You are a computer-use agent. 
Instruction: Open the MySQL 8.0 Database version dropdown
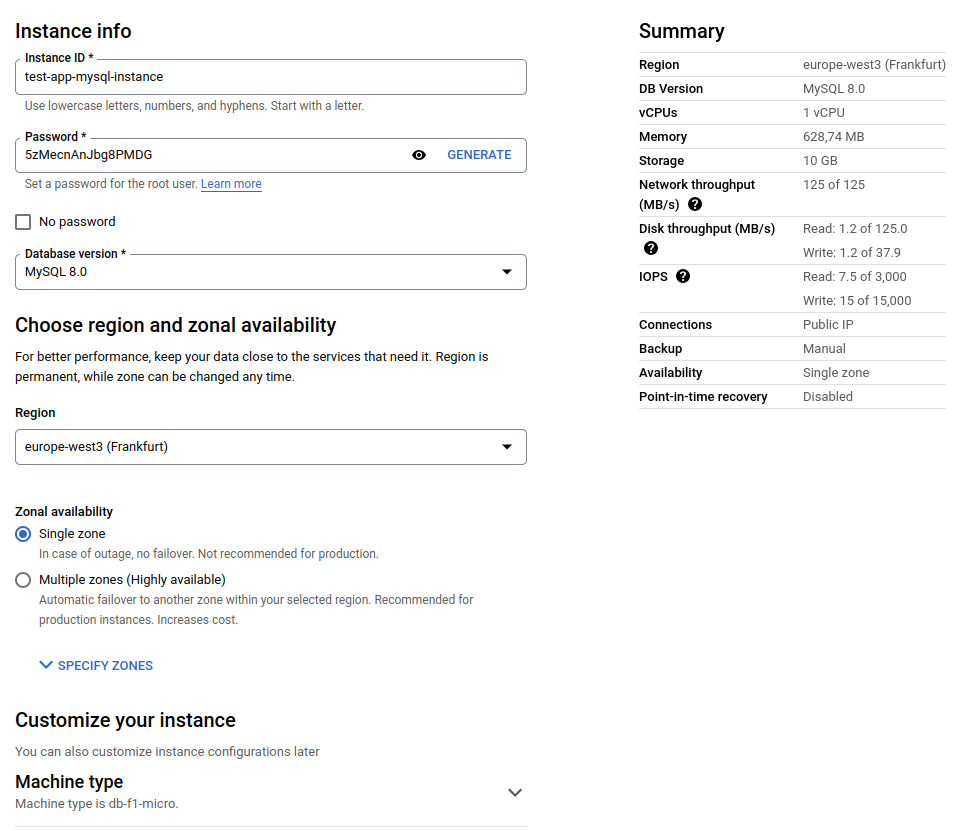click(270, 271)
